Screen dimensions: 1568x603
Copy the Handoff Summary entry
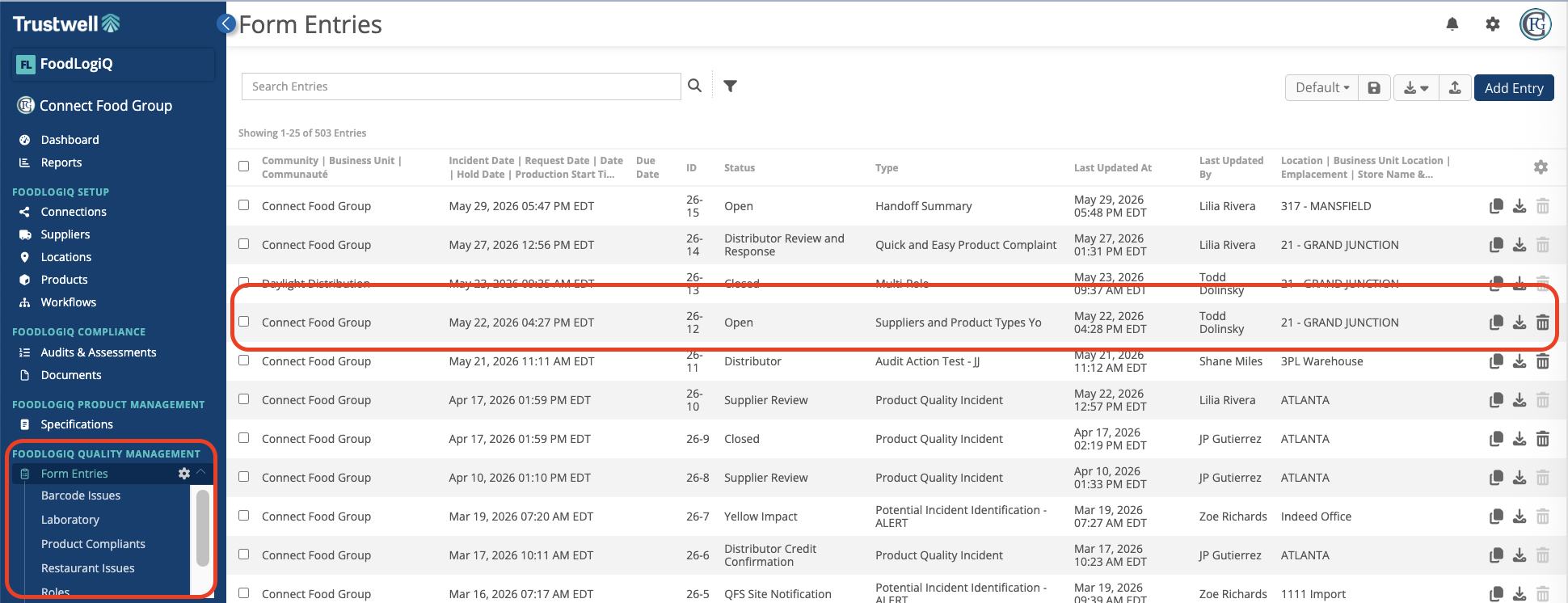[1496, 206]
